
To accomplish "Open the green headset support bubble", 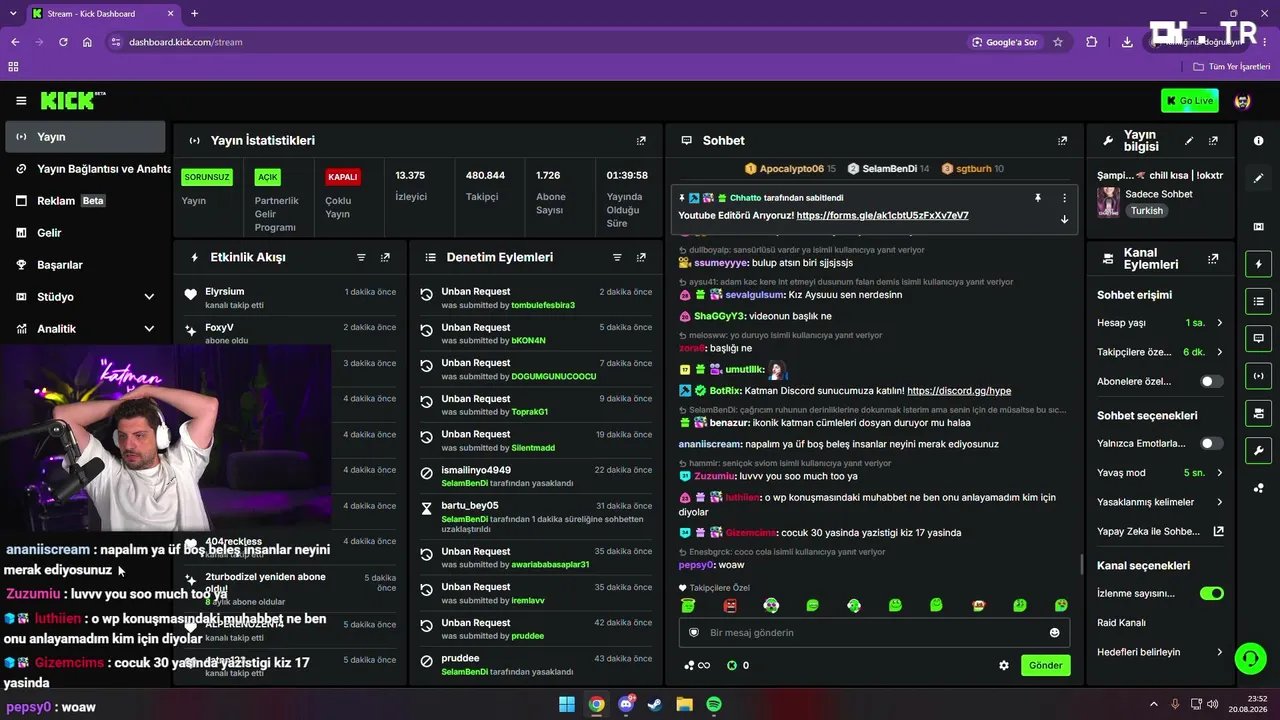I will [x=1250, y=658].
